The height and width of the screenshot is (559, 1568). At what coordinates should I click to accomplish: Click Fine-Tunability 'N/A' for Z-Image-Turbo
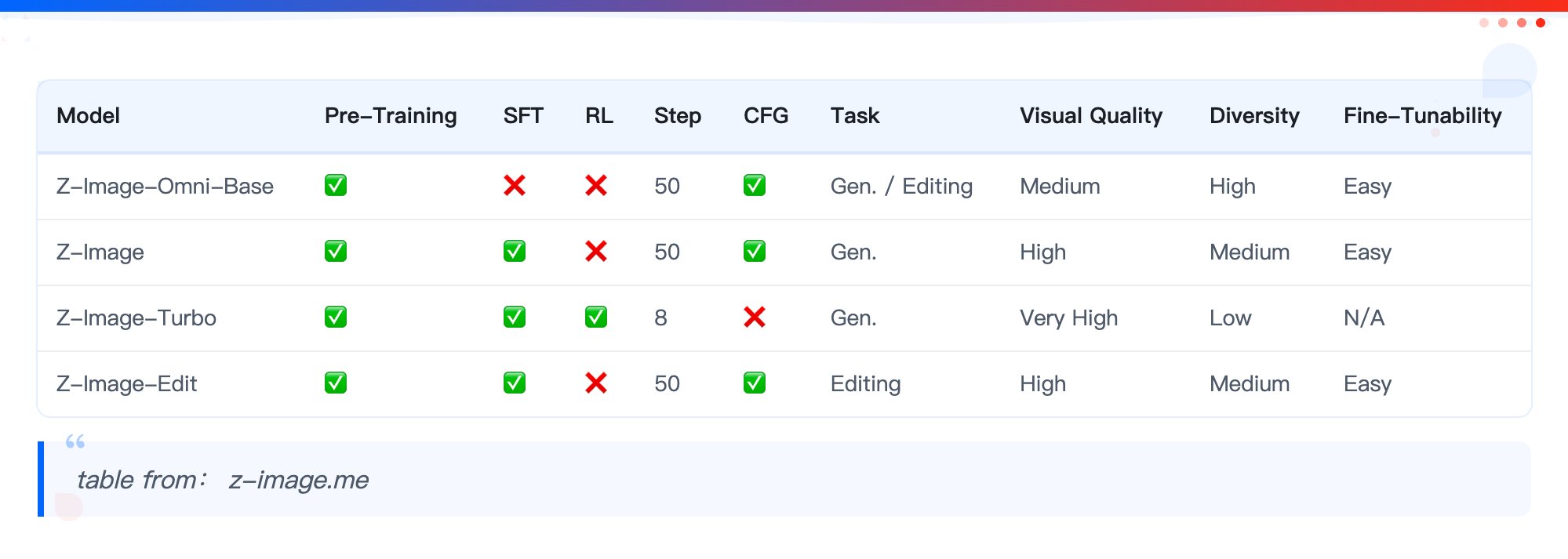(1364, 318)
